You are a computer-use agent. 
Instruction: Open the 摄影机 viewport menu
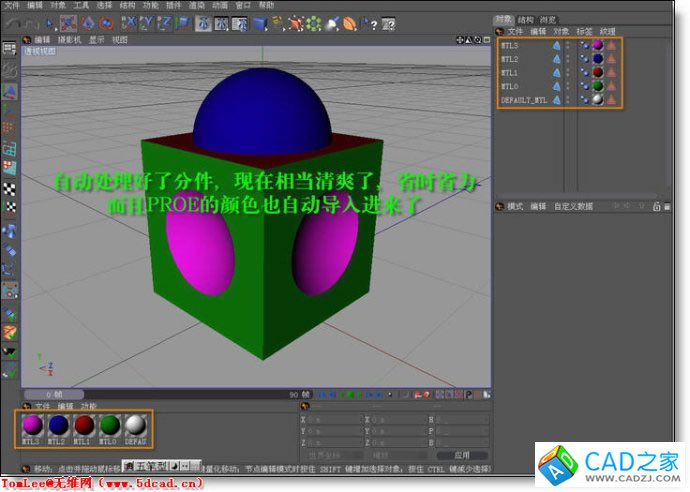click(69, 40)
